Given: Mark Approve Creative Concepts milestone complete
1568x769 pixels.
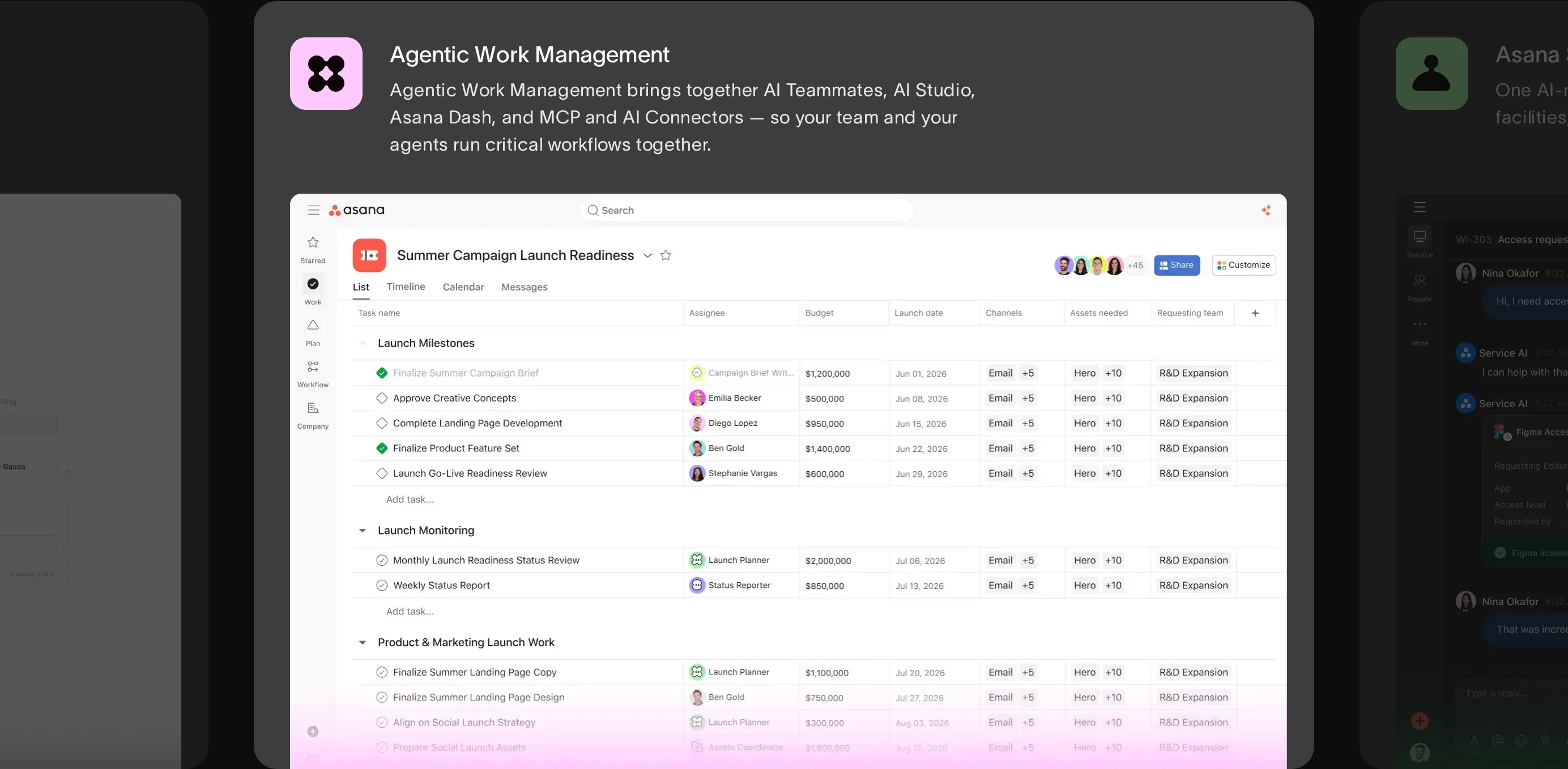Looking at the screenshot, I should click(x=382, y=398).
